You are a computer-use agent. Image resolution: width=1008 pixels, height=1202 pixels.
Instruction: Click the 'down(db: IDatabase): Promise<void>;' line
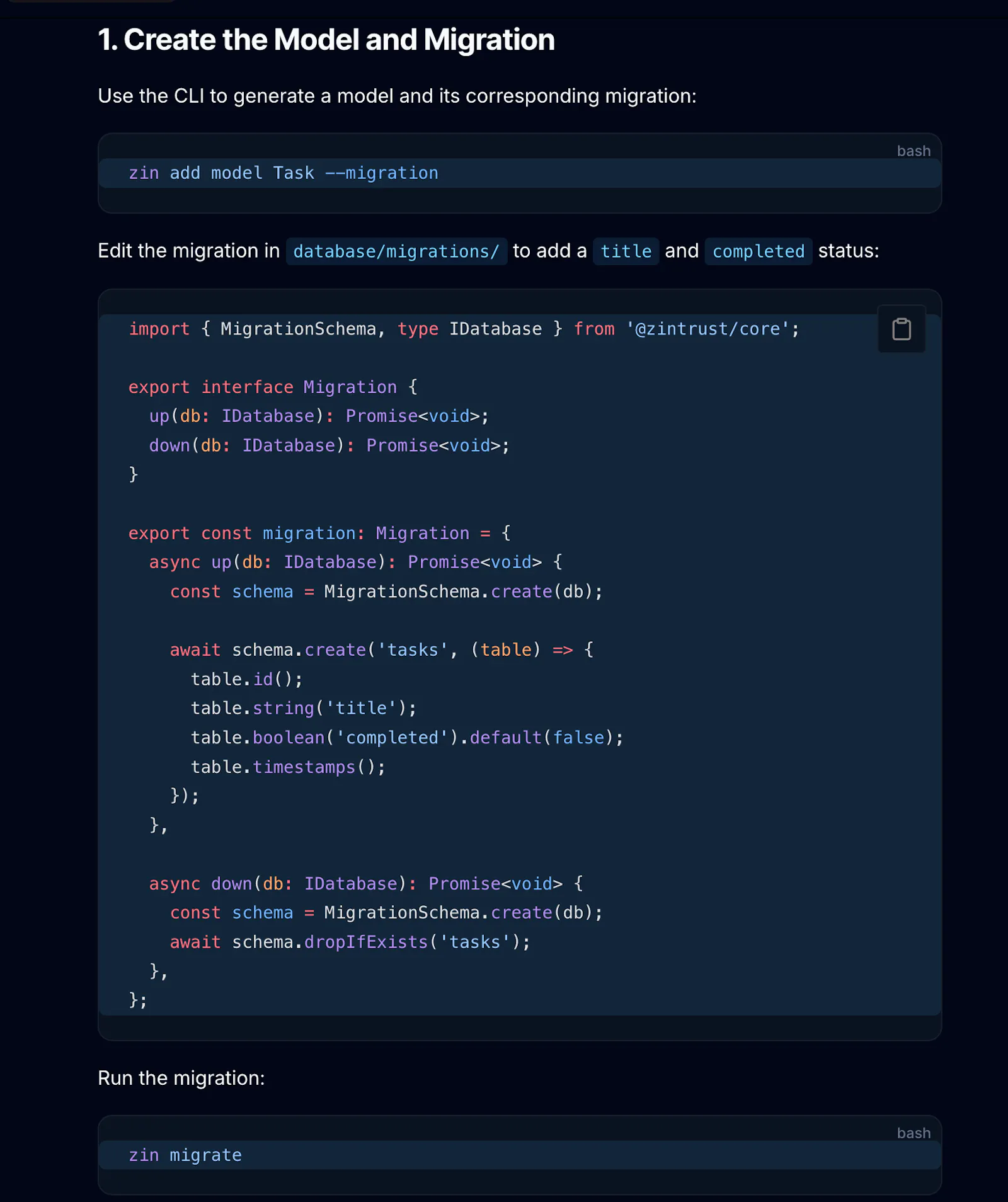click(329, 445)
